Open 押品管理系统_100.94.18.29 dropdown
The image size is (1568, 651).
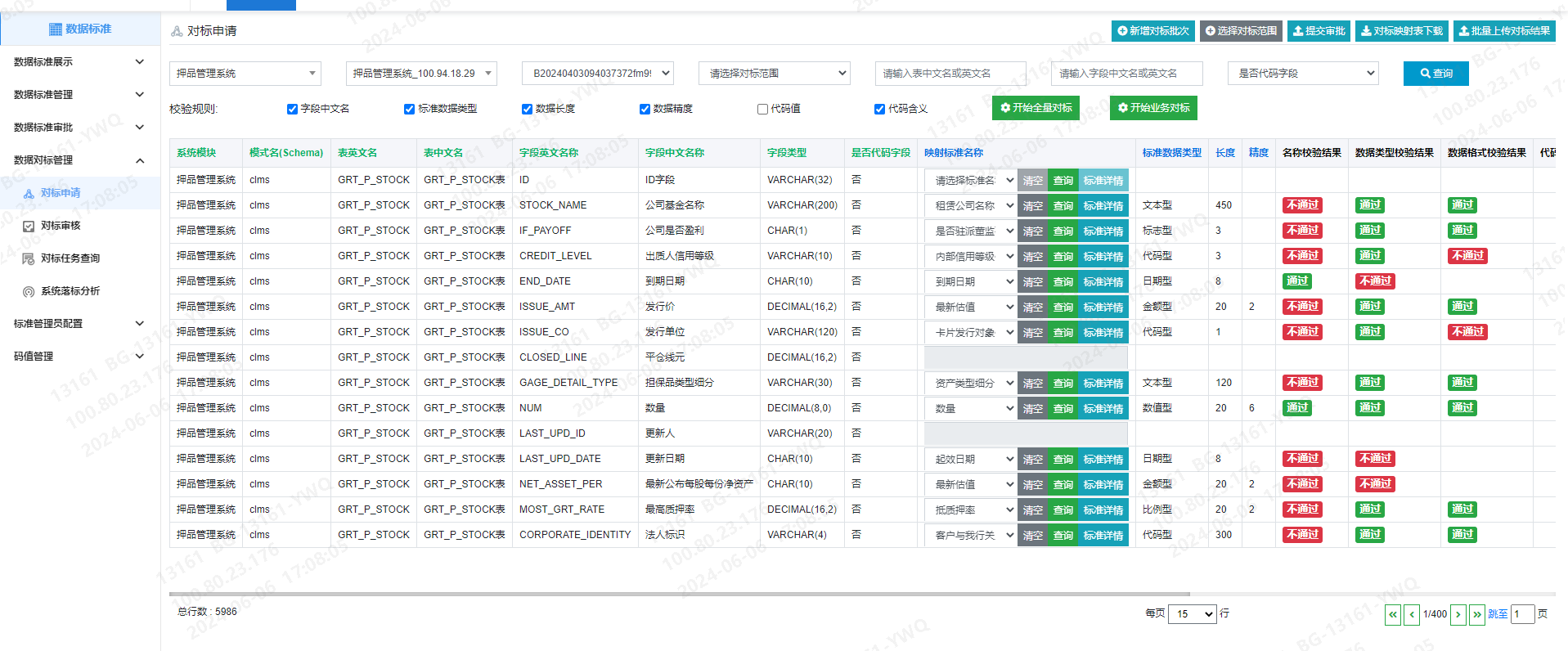tap(421, 74)
